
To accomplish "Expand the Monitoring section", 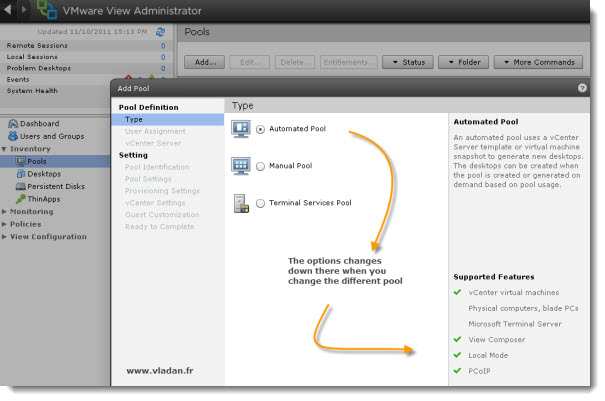I will 4,211.
